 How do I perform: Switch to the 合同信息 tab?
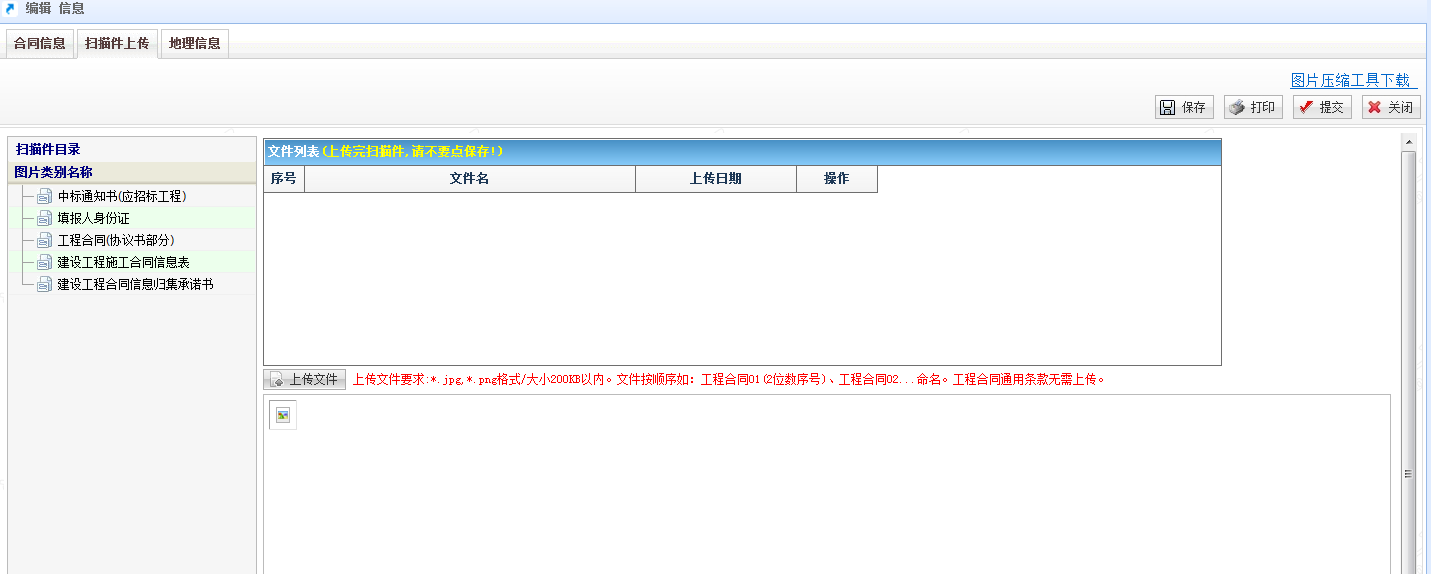click(x=40, y=44)
